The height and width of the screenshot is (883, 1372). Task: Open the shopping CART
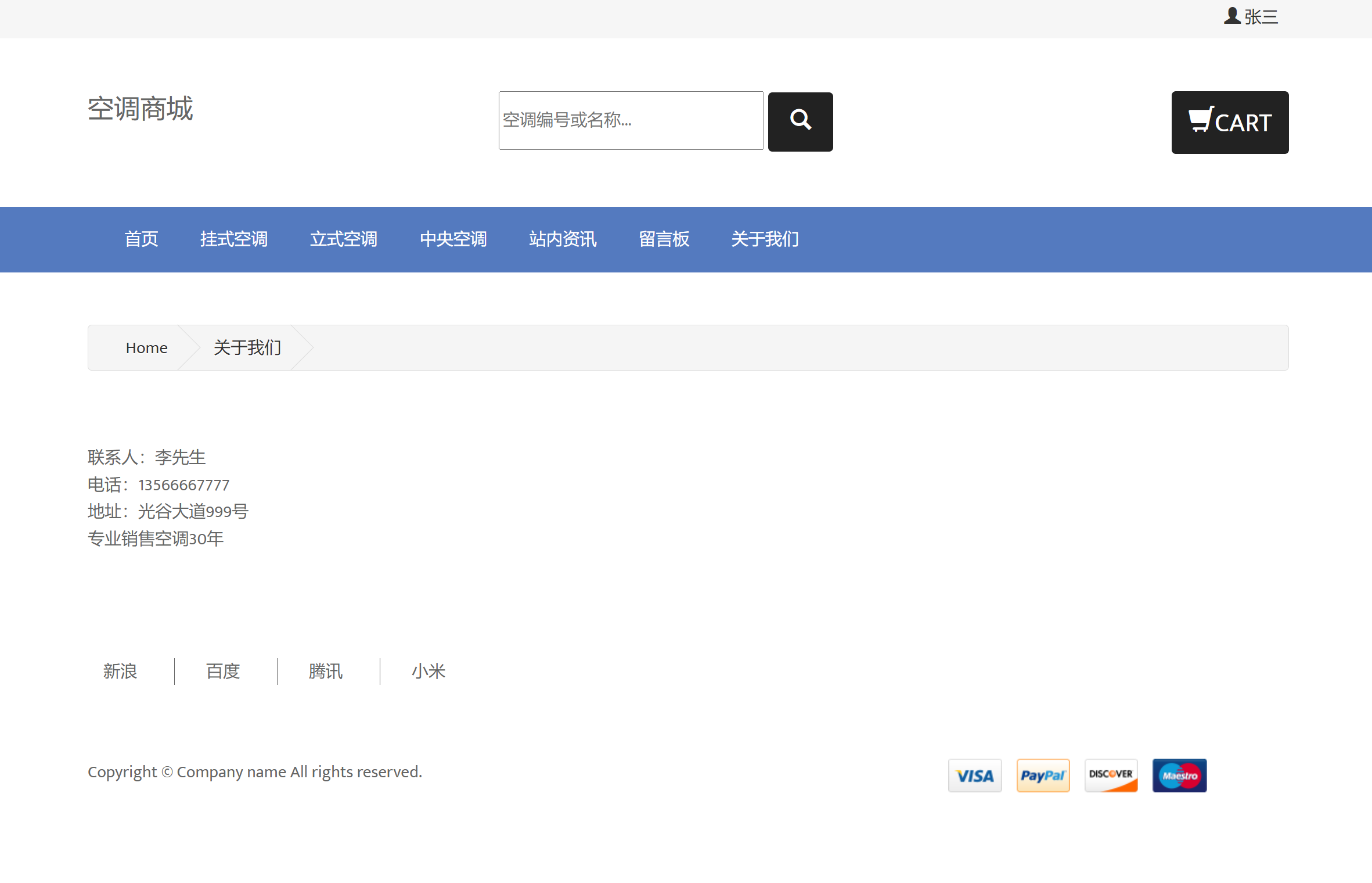pyautogui.click(x=1230, y=123)
